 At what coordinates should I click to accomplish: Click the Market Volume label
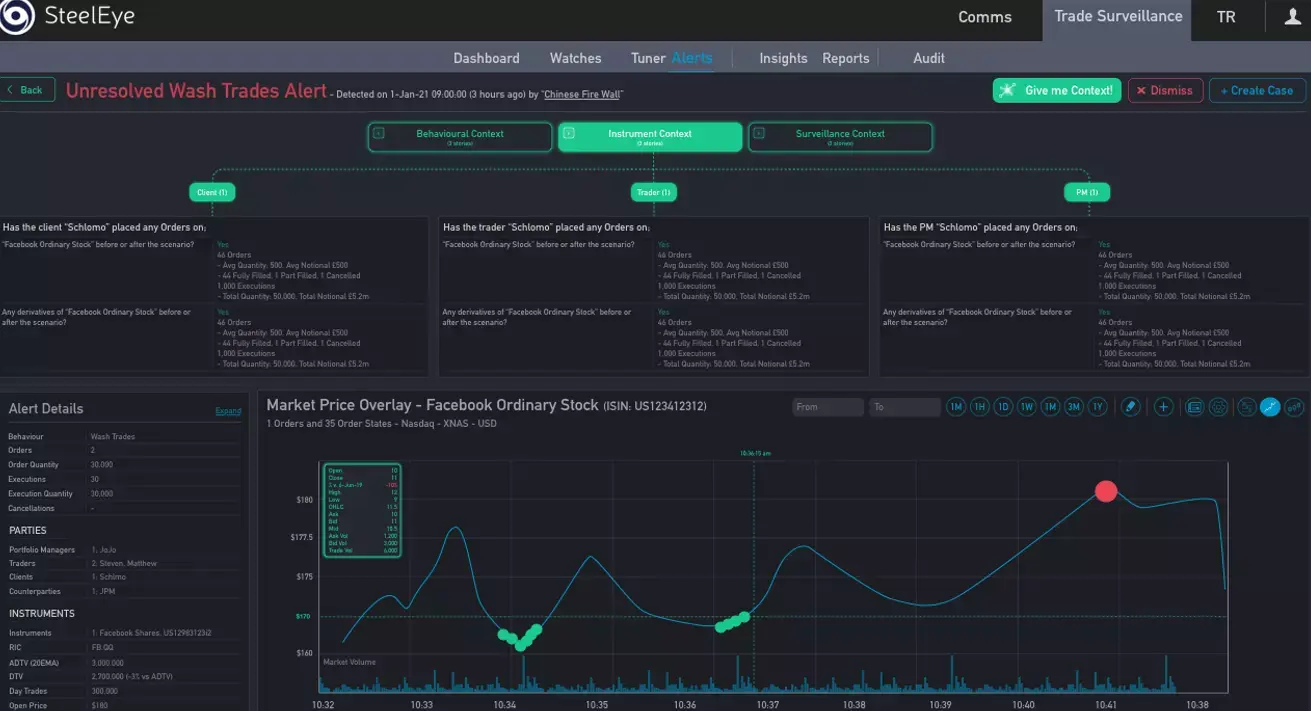pos(349,662)
